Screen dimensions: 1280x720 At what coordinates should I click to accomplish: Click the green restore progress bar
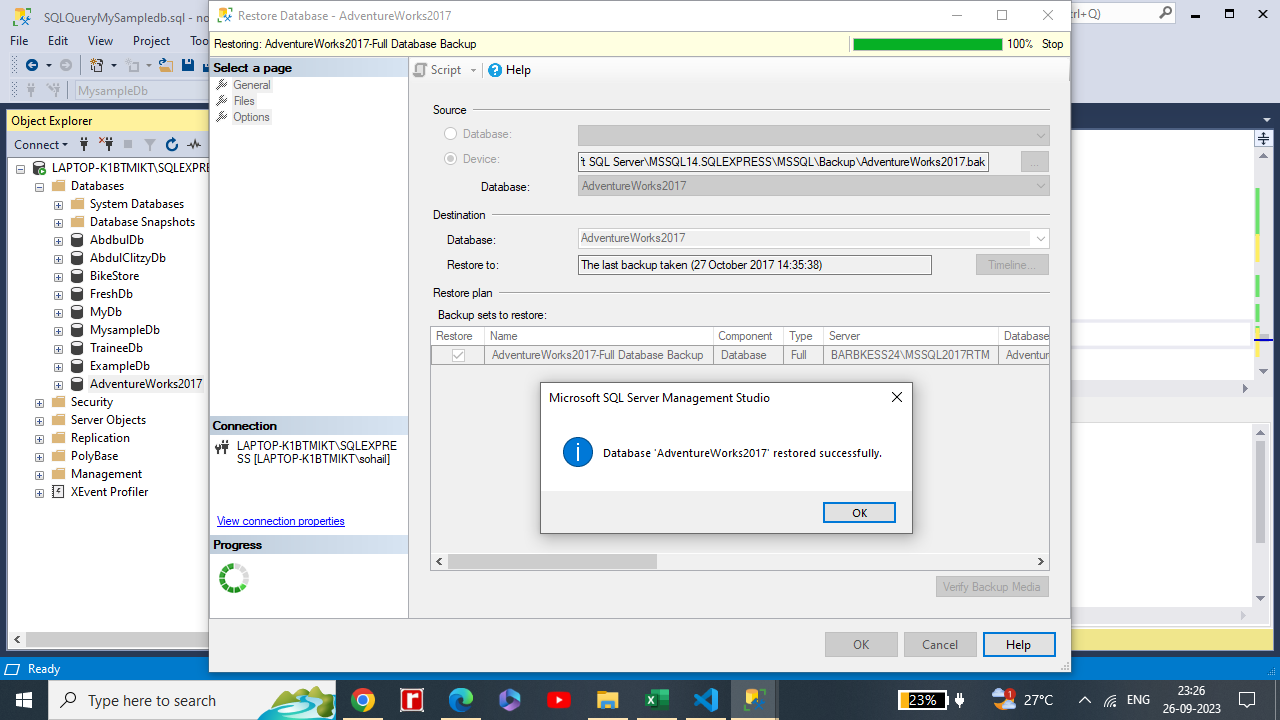coord(927,44)
